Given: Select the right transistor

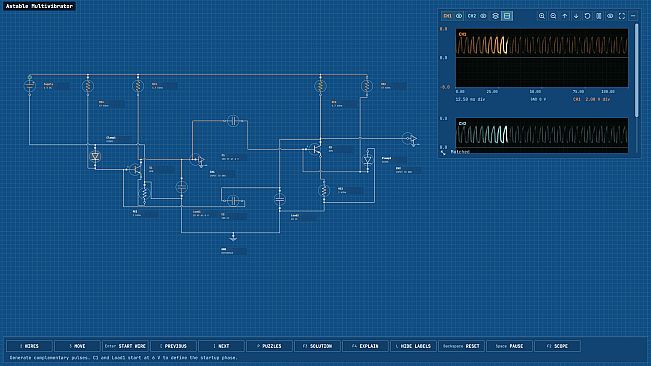Looking at the screenshot, I should point(316,149).
